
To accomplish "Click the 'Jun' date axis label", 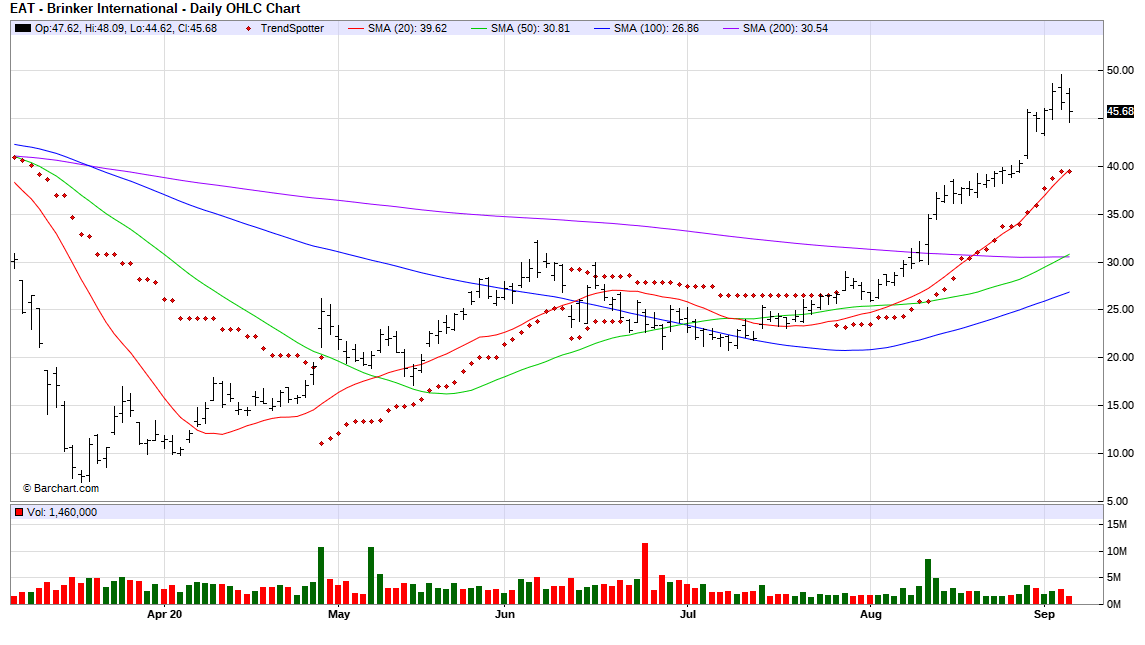I will click(505, 614).
